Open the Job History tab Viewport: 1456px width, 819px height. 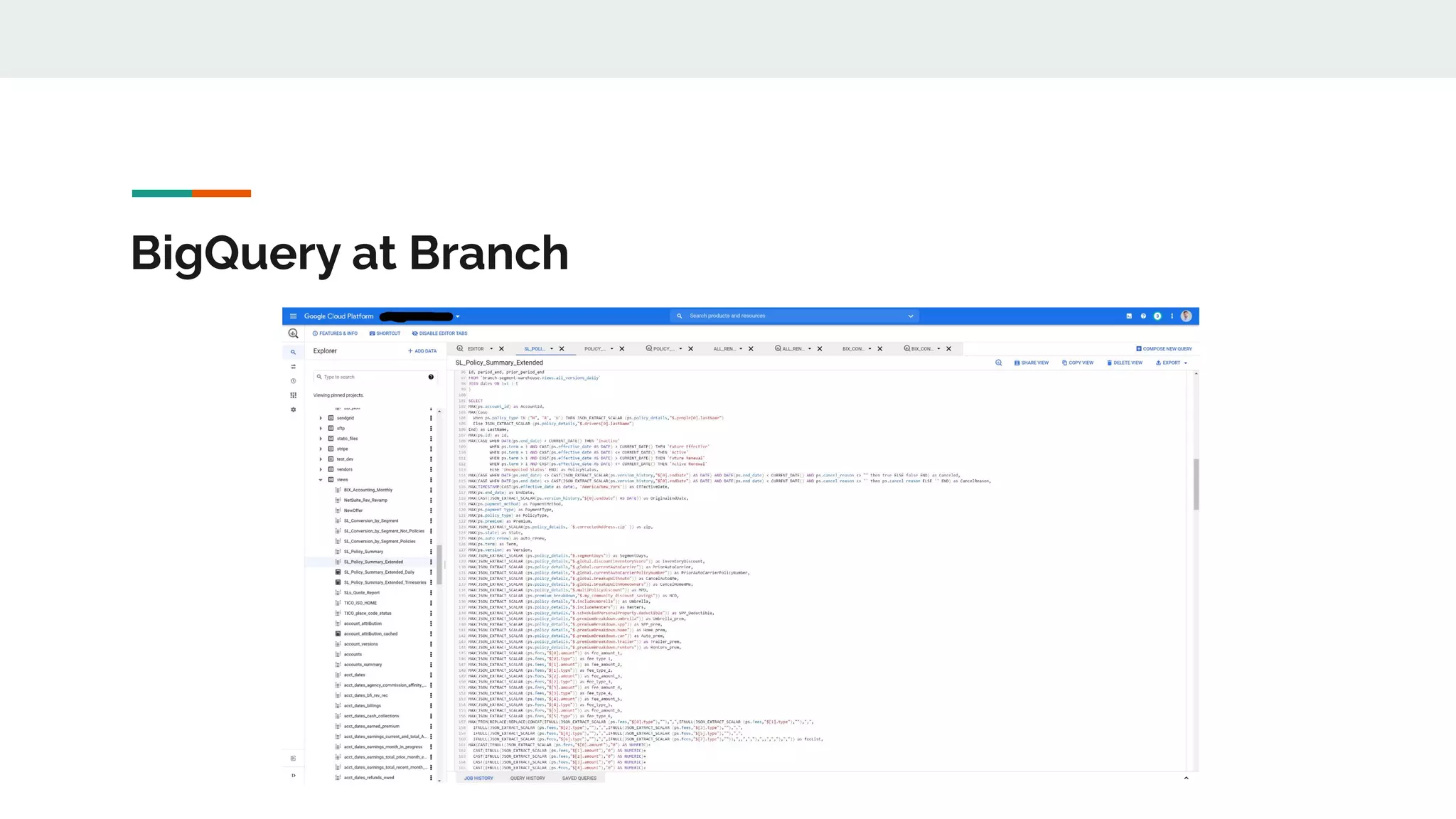tap(478, 778)
